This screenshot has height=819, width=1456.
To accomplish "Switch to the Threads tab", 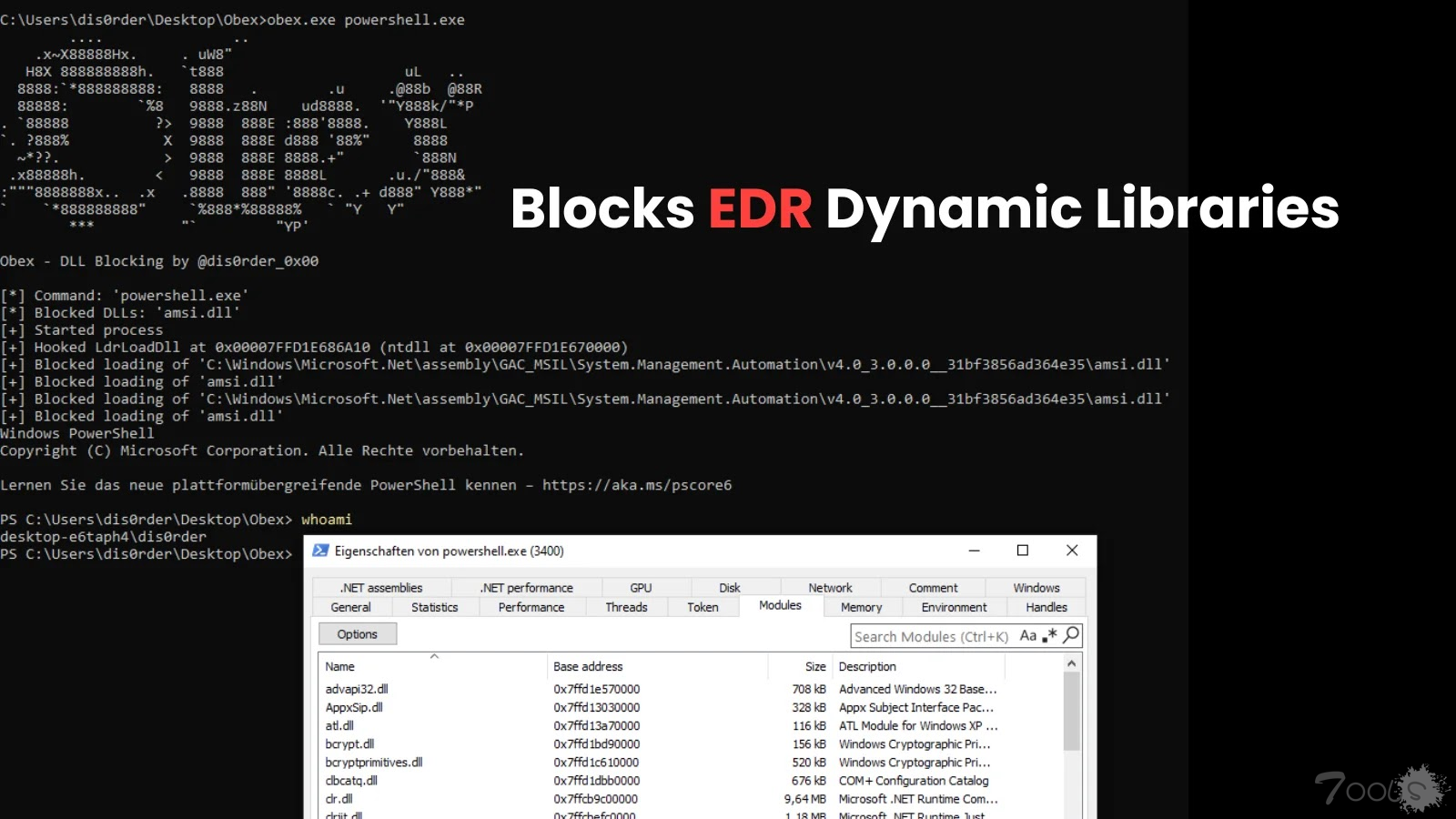I will pos(626,607).
